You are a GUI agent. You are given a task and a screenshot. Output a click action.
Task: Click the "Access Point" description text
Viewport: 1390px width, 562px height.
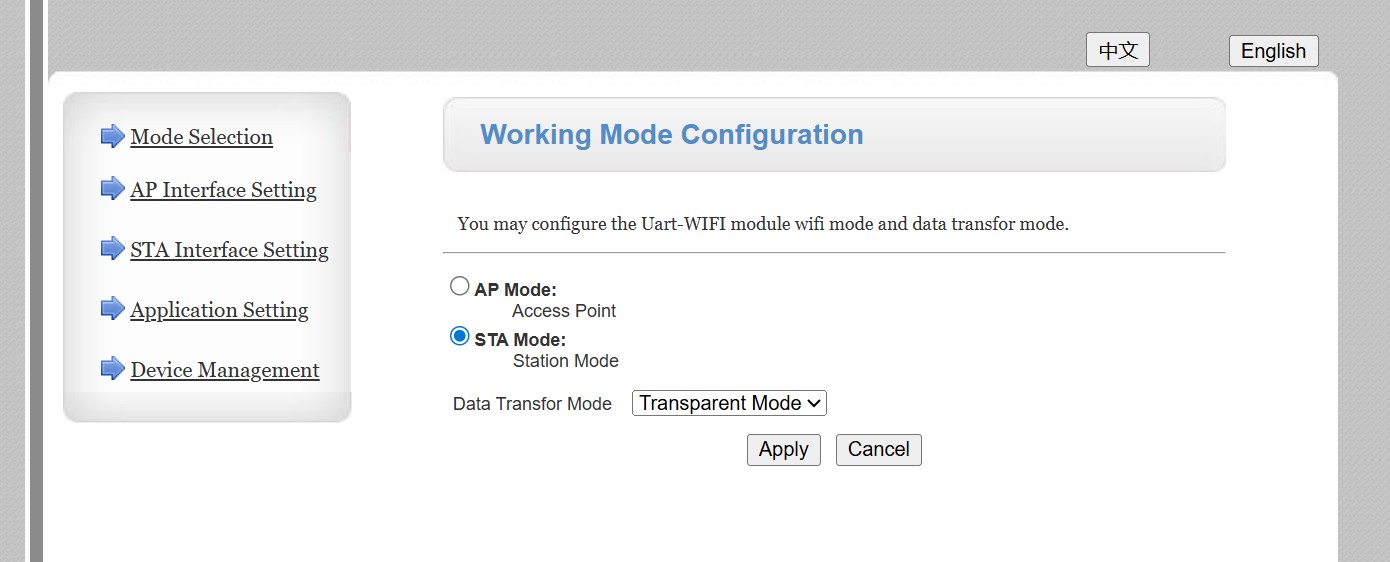[564, 311]
